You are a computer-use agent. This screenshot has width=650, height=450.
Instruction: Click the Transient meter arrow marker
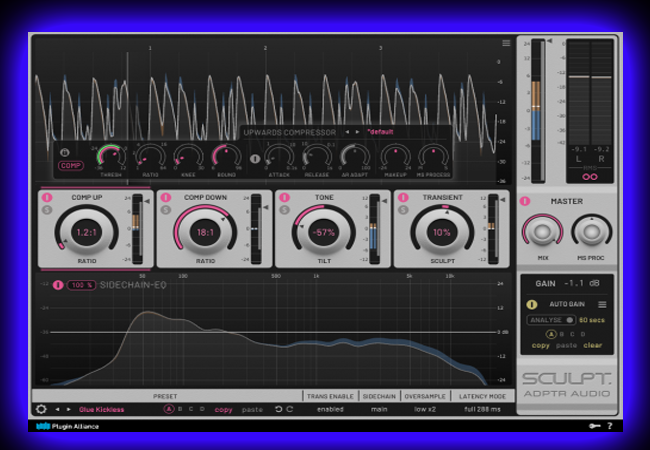click(x=503, y=200)
